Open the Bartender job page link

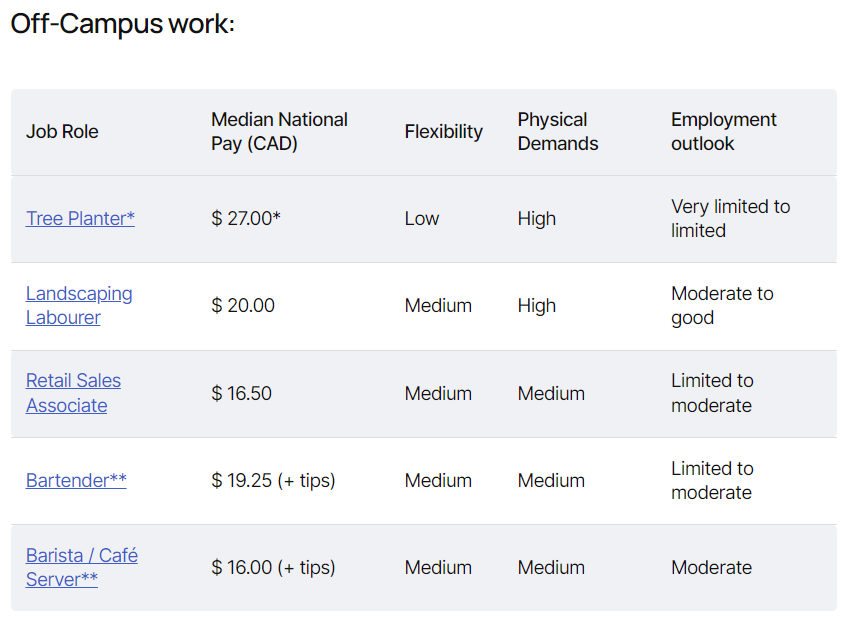[76, 480]
